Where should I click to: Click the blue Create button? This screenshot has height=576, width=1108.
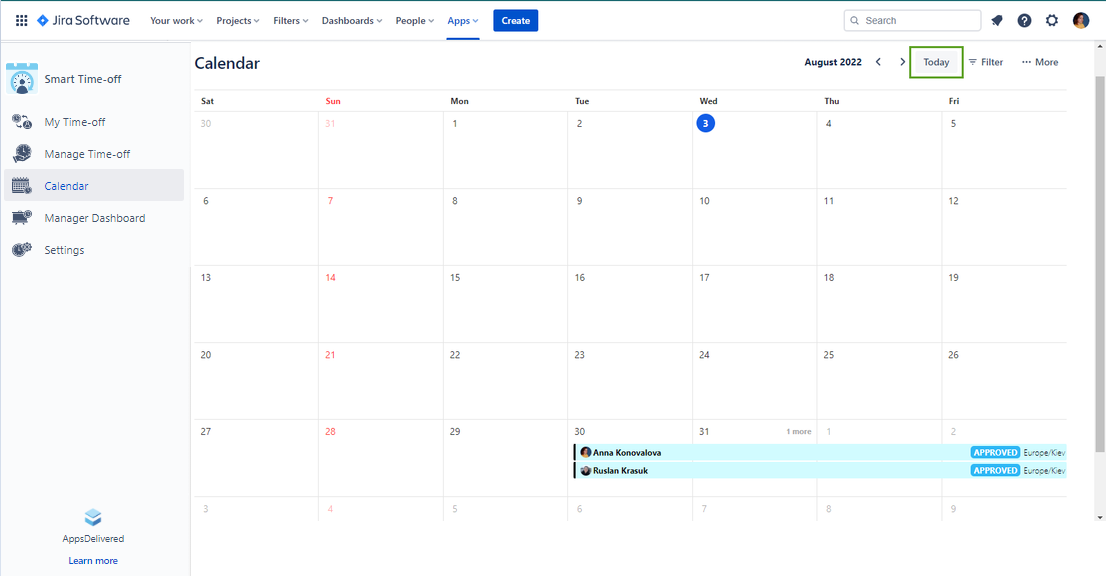pyautogui.click(x=515, y=20)
